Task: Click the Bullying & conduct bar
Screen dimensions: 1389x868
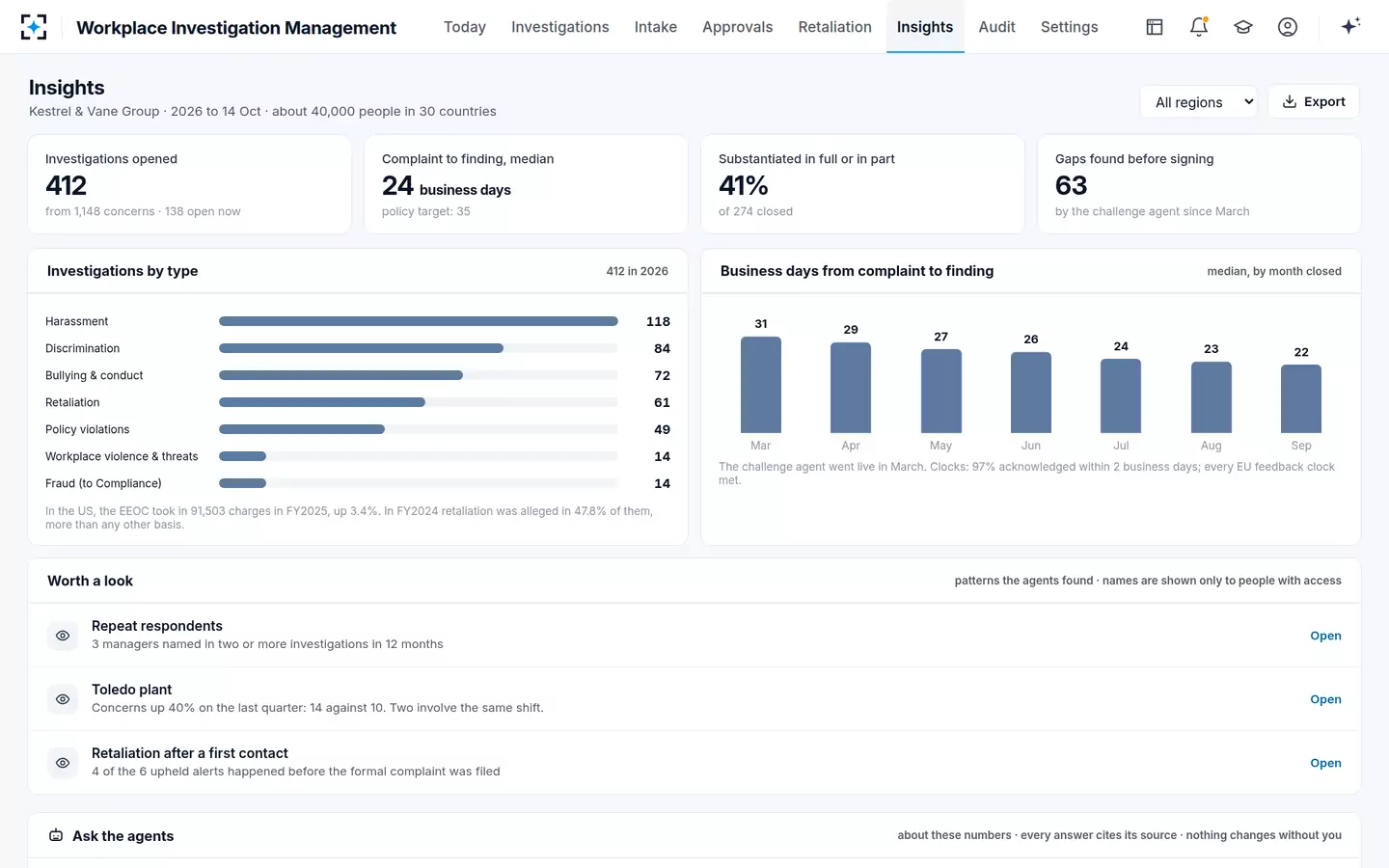Action: pos(419,375)
